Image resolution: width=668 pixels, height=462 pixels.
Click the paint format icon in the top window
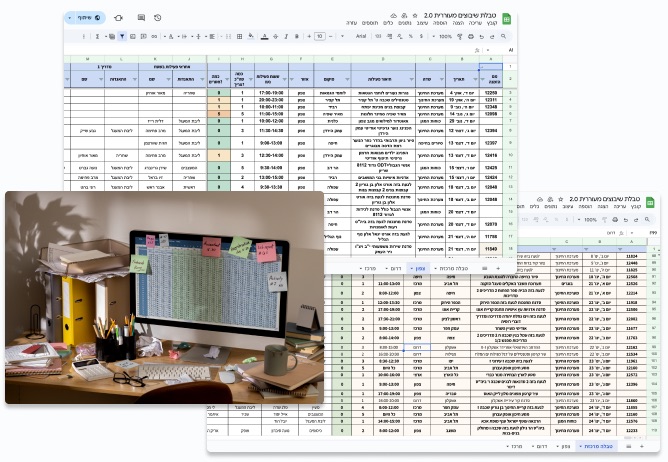pyautogui.click(x=460, y=37)
